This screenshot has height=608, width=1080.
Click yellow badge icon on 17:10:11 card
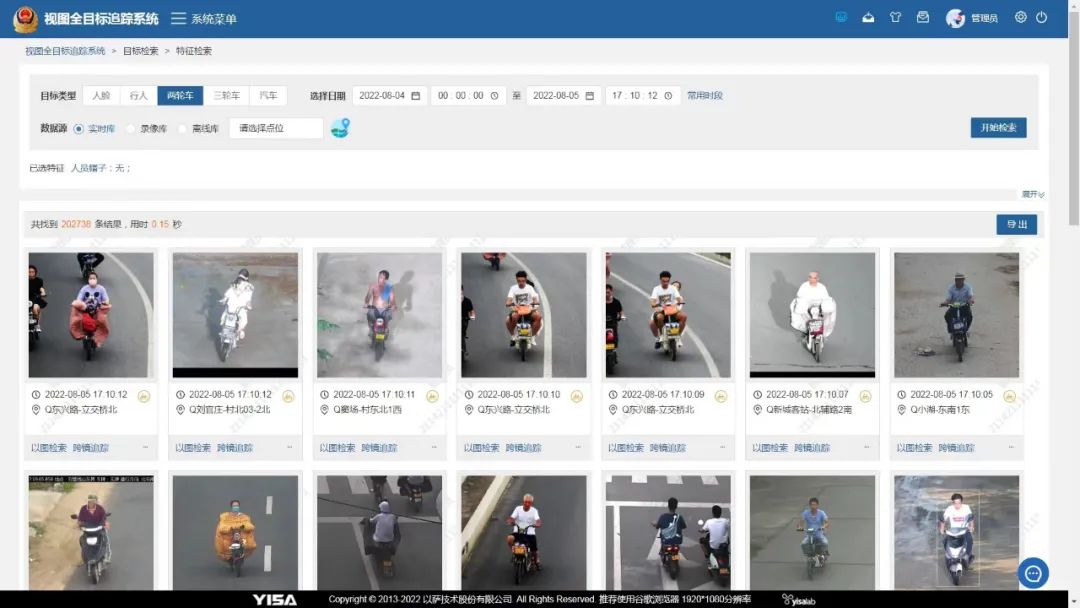point(432,396)
